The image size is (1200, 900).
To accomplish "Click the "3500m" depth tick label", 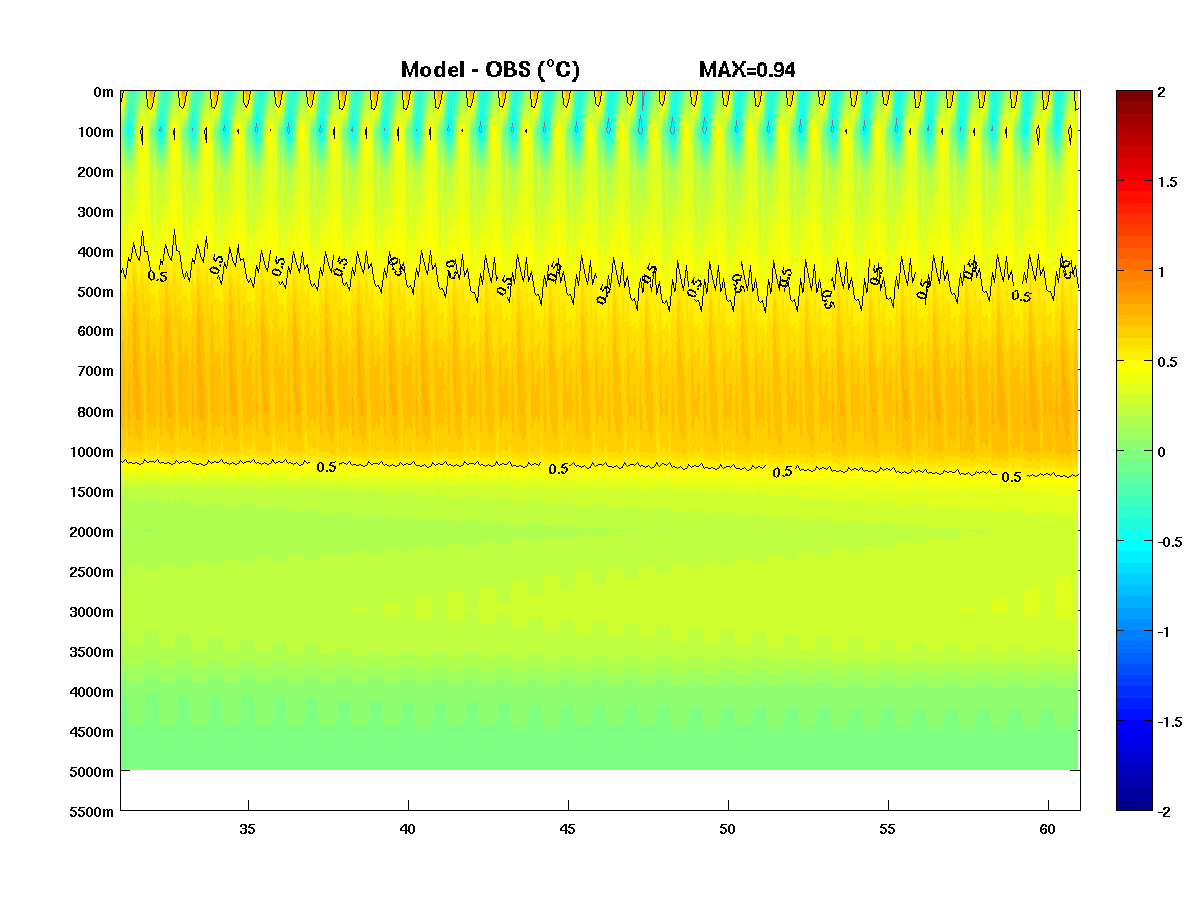I will point(93,652).
